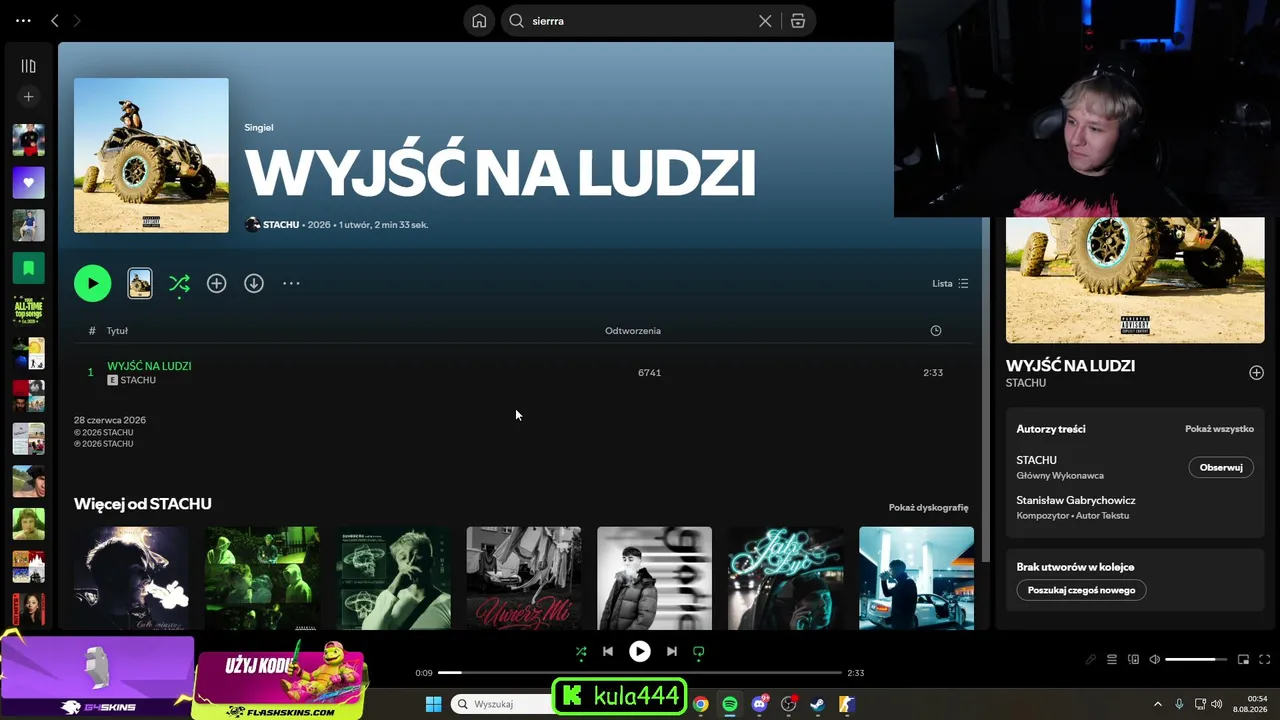Click the system tray microphone icon
The width and height of the screenshot is (1280, 720).
coord(1180,704)
